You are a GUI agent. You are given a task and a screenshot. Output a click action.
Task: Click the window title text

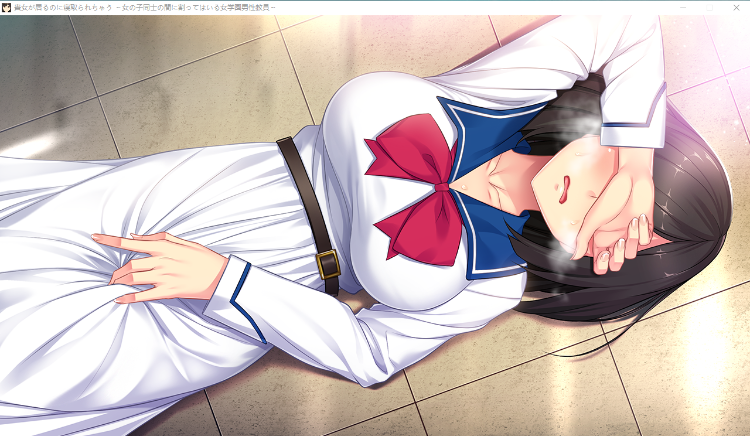pyautogui.click(x=144, y=8)
